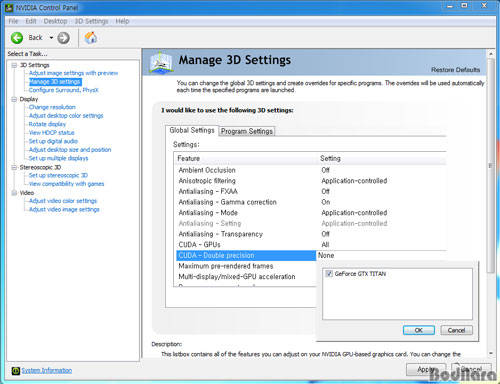Collapse the 3D Settings tree node
The image size is (500, 384).
tap(14, 65)
